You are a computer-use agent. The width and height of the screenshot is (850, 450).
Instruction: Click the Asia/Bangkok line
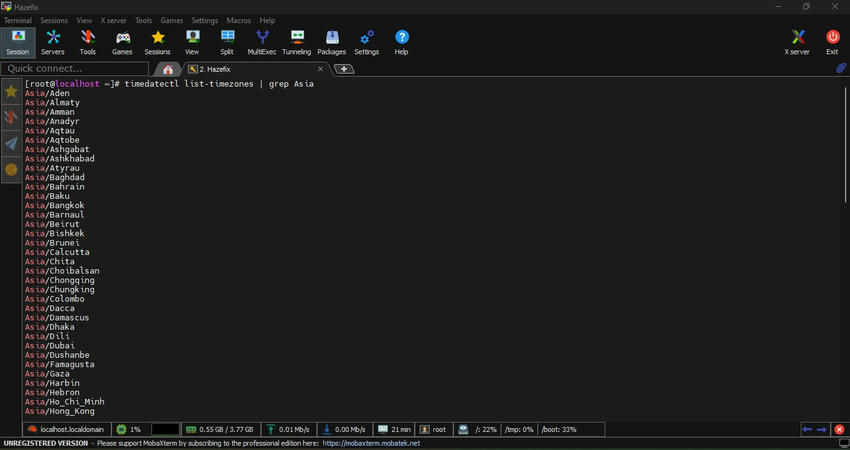pyautogui.click(x=55, y=205)
